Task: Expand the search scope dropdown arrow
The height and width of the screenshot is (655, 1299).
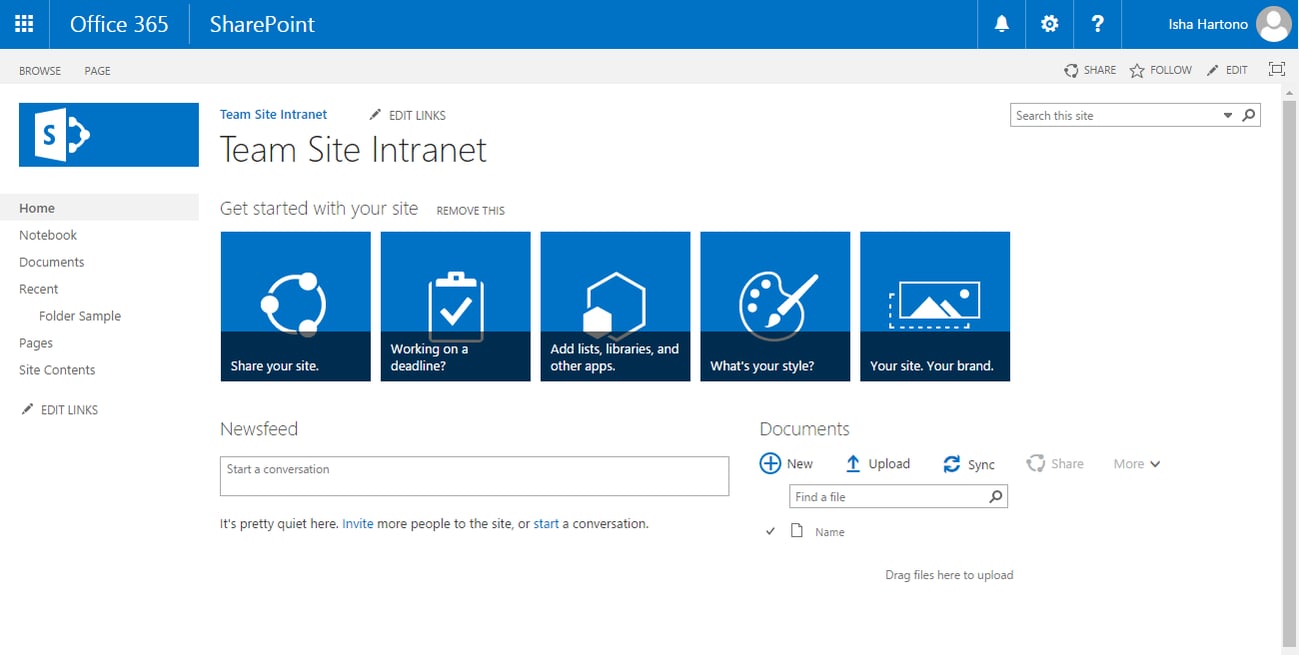Action: [x=1228, y=116]
